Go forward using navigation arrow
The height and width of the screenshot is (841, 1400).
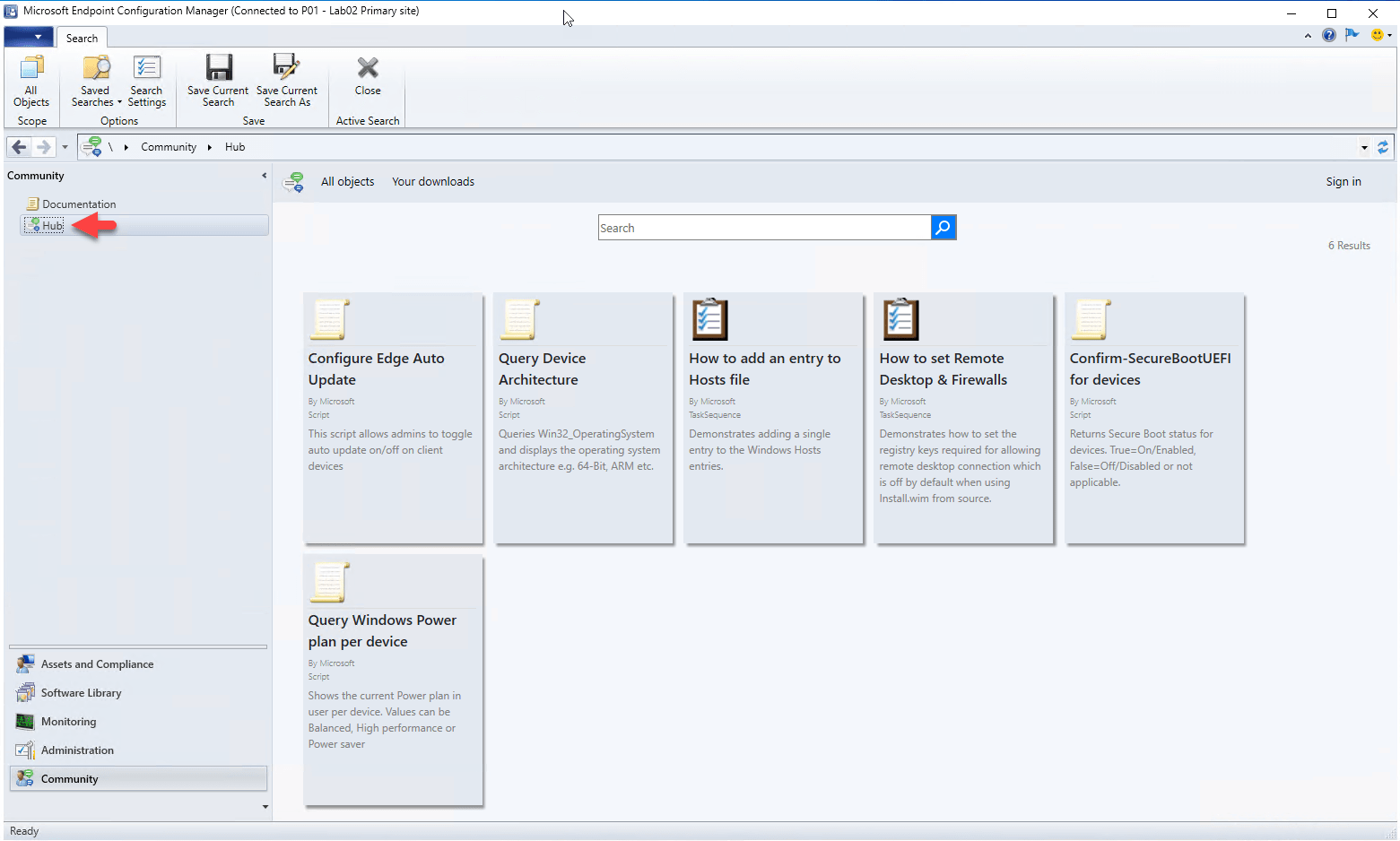43,147
